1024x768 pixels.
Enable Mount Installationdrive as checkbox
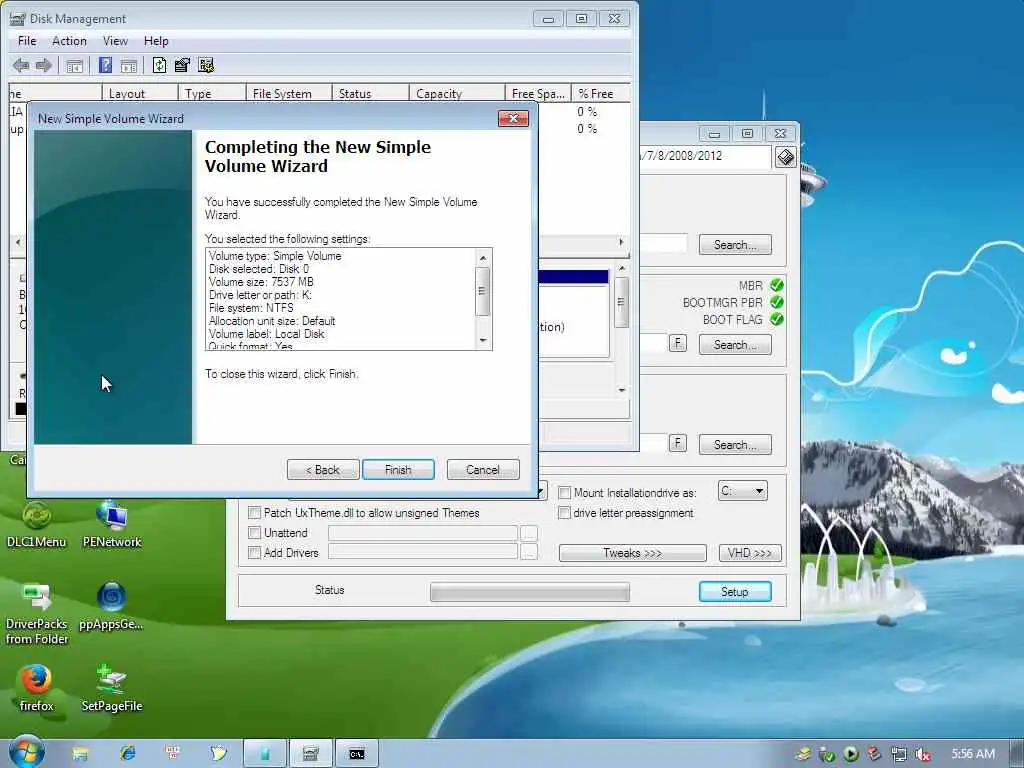(x=565, y=492)
